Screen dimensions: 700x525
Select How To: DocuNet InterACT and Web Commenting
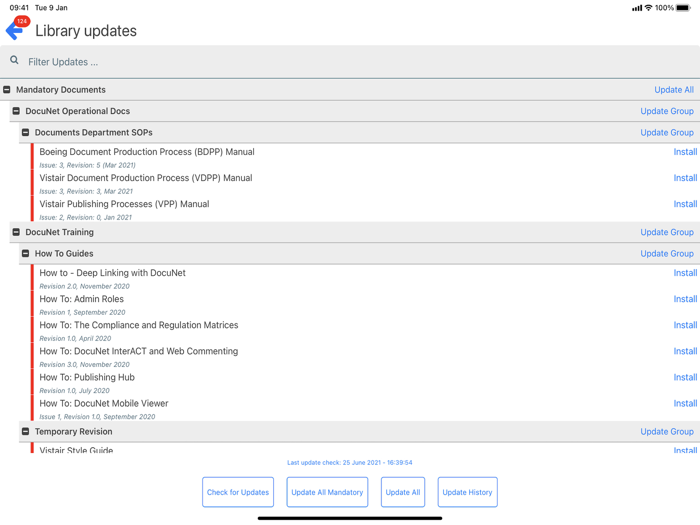point(139,351)
